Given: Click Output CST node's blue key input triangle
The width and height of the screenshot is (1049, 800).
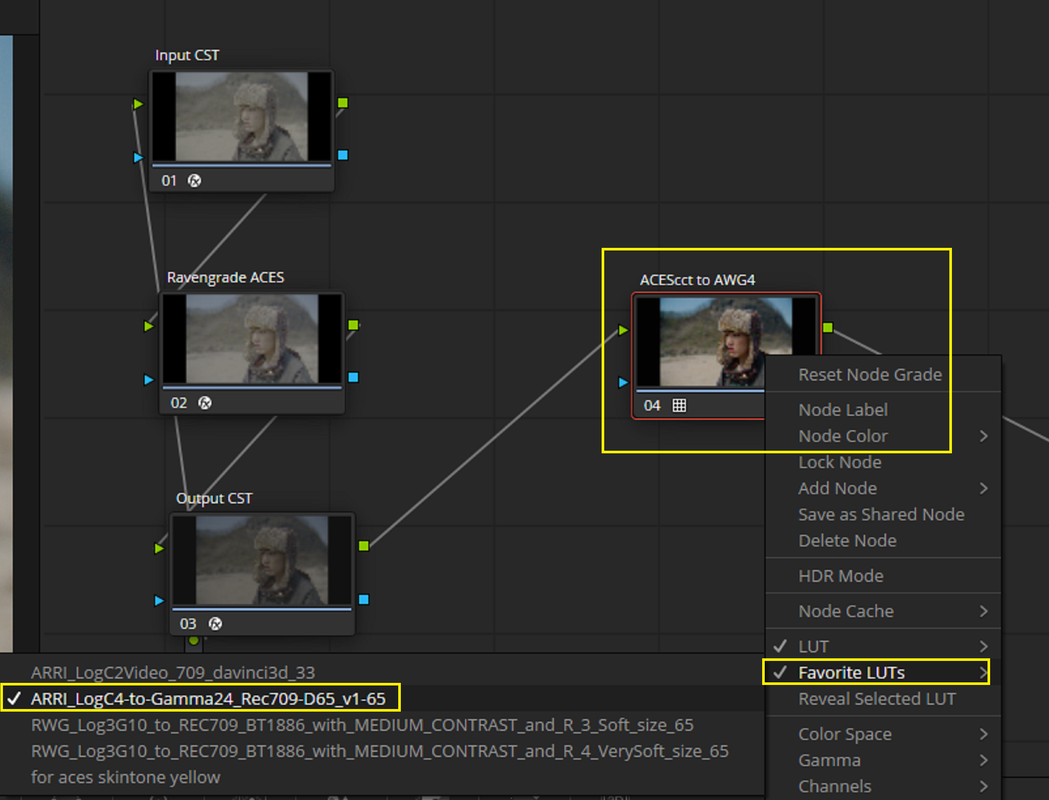Looking at the screenshot, I should (159, 600).
